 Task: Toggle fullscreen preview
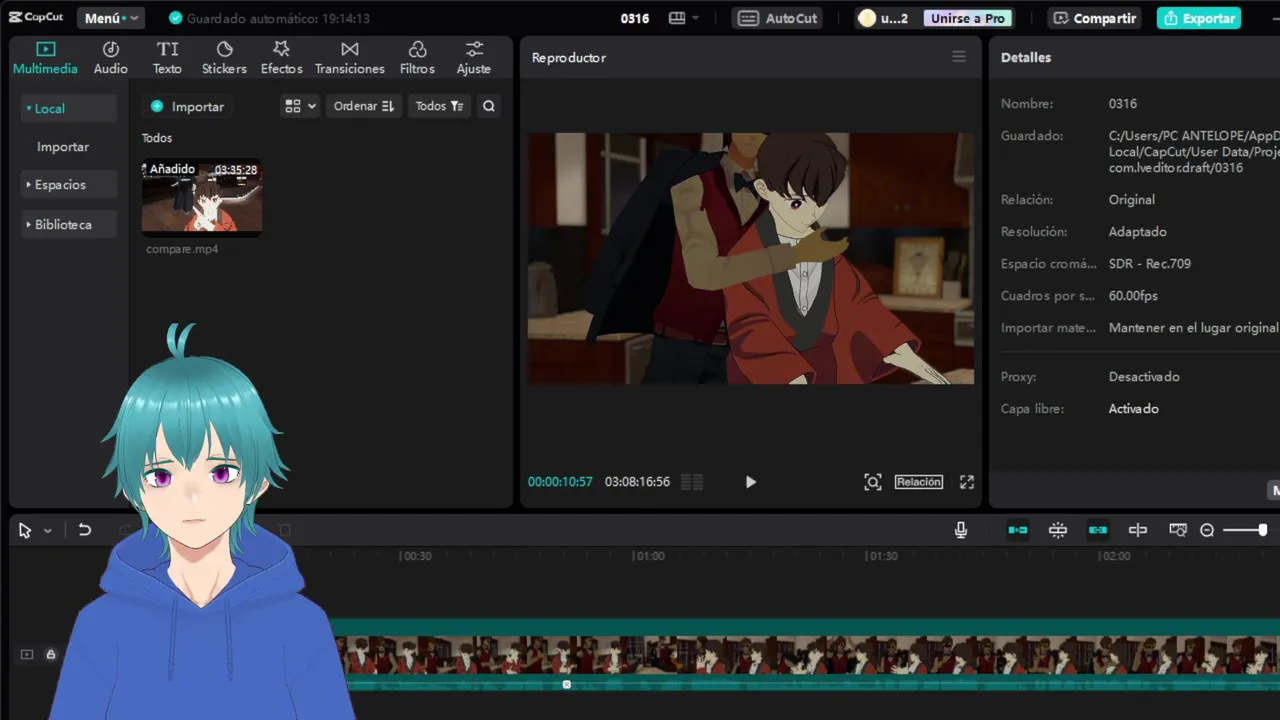(967, 482)
